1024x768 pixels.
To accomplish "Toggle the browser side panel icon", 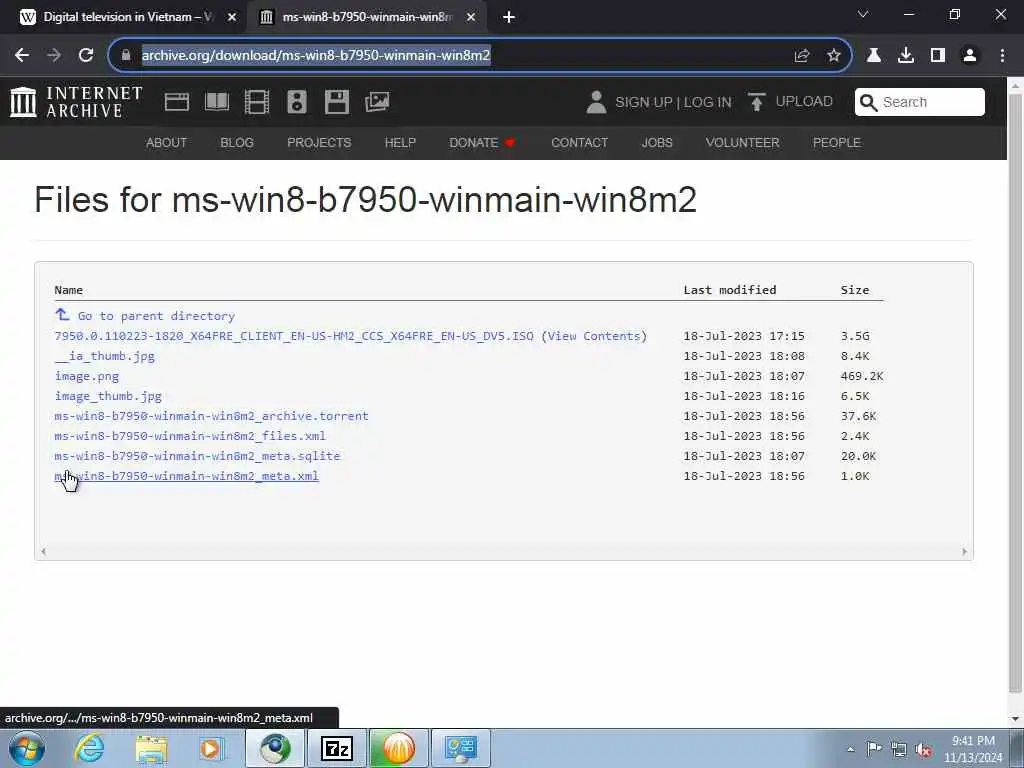I will pos(937,56).
